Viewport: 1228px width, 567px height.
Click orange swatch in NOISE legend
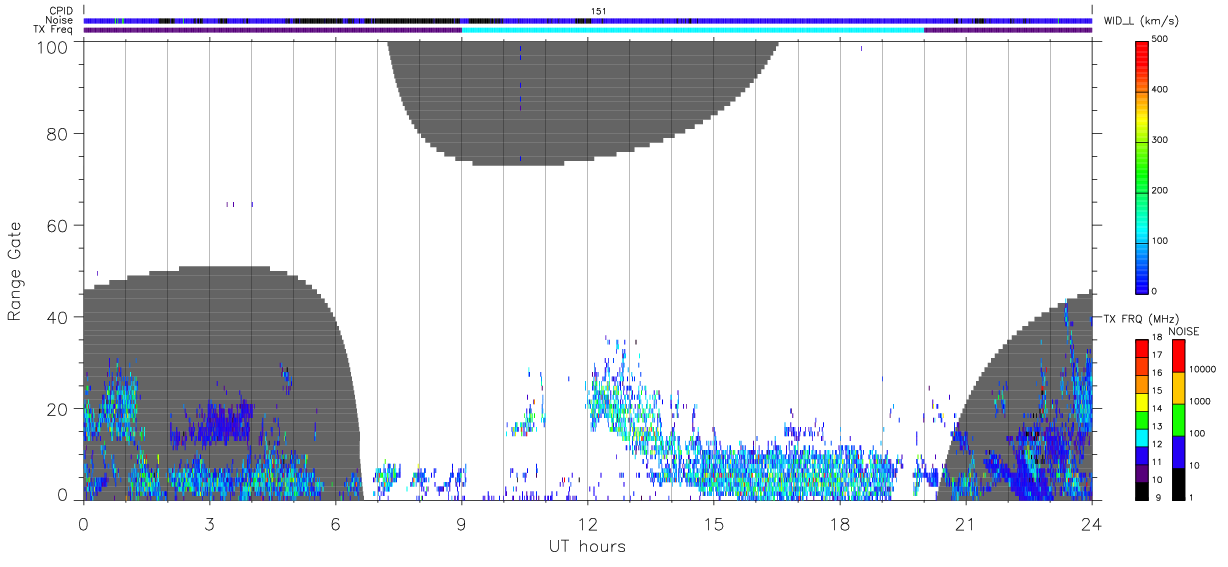[1177, 388]
